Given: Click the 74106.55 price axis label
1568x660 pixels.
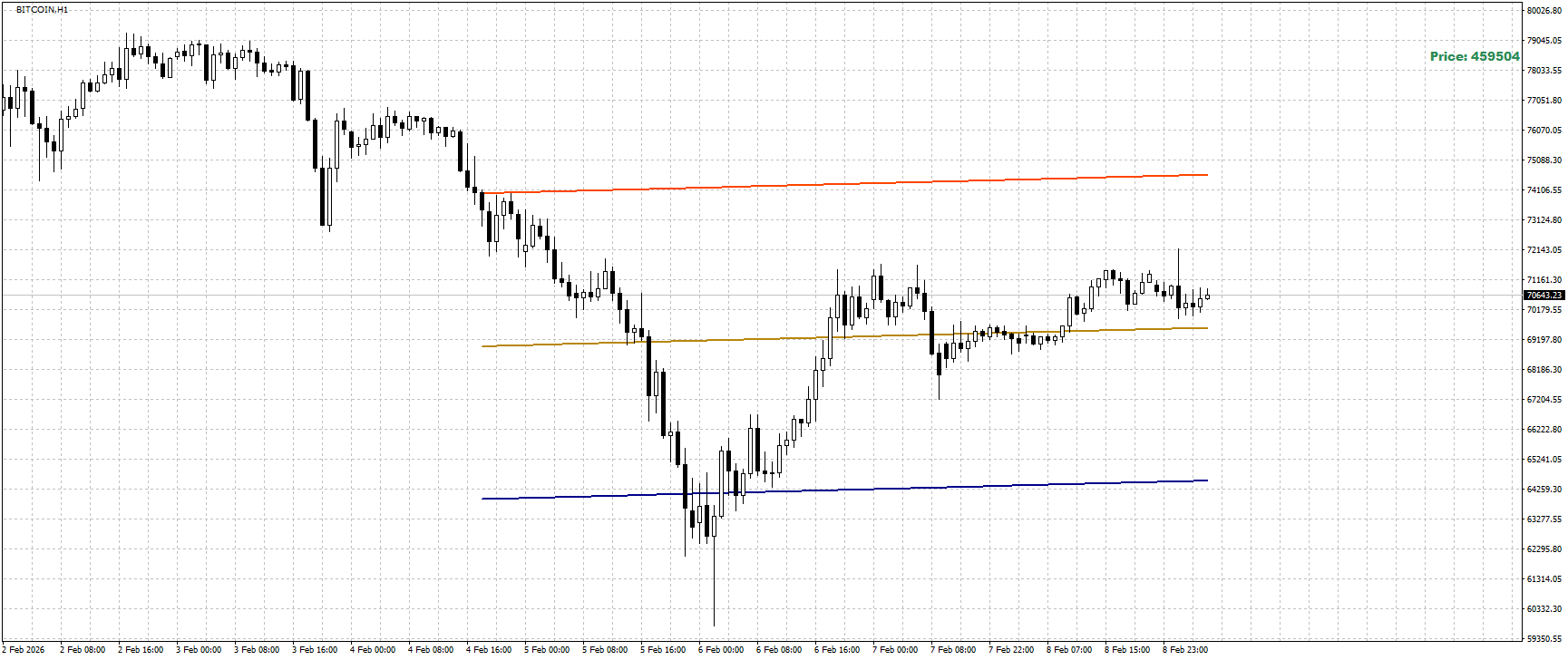Looking at the screenshot, I should (1544, 190).
